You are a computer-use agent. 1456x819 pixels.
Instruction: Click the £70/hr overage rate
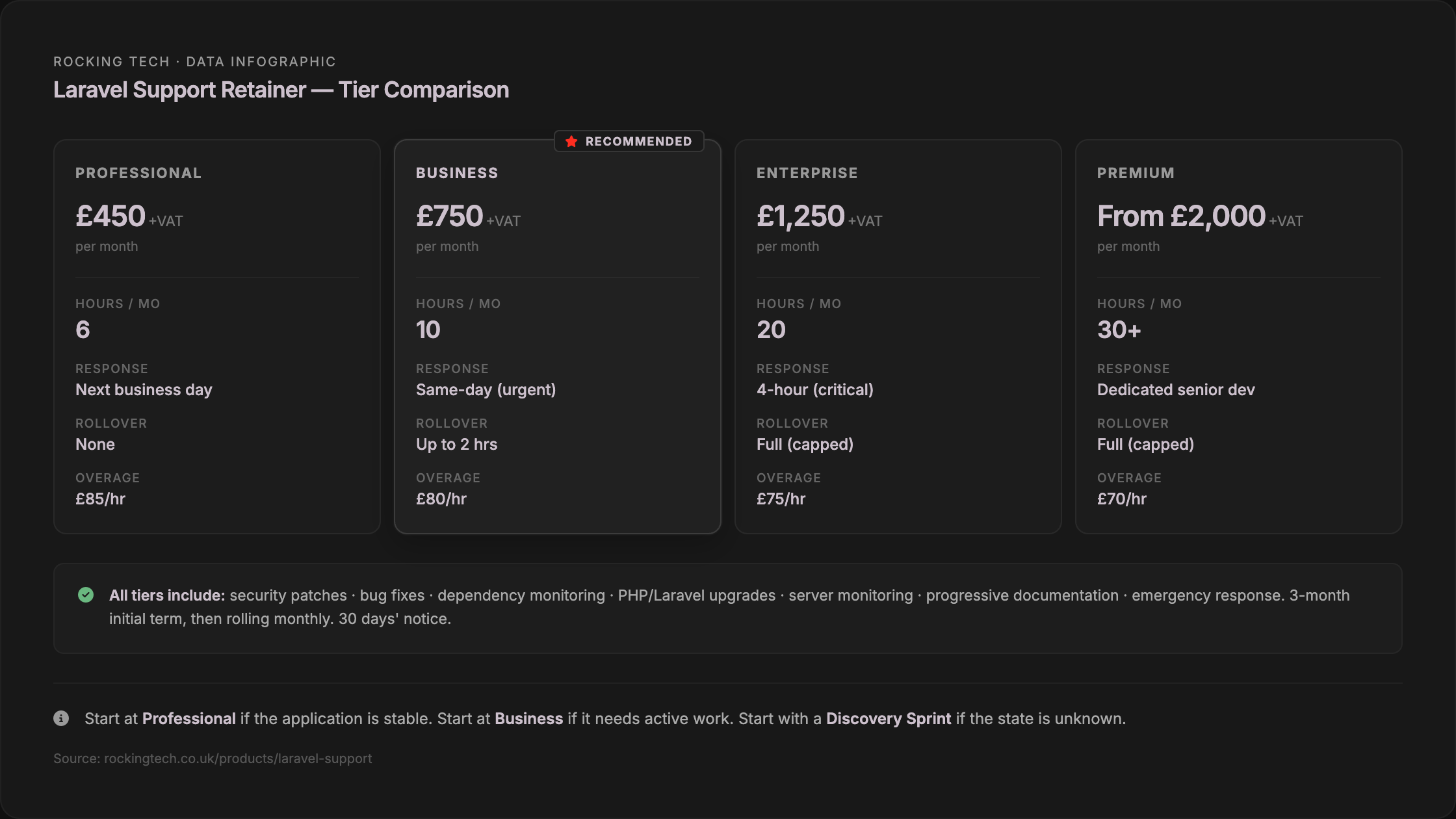click(x=1122, y=499)
